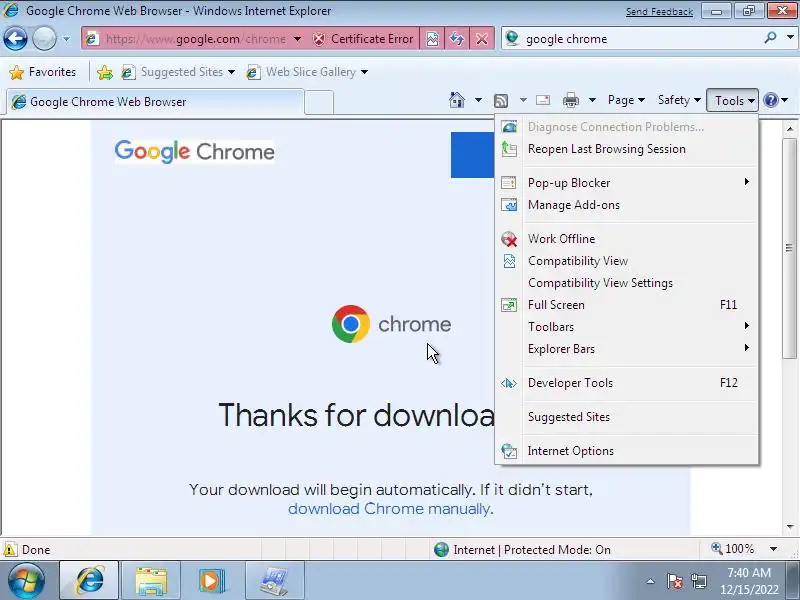Open the Page menu

pyautogui.click(x=626, y=100)
